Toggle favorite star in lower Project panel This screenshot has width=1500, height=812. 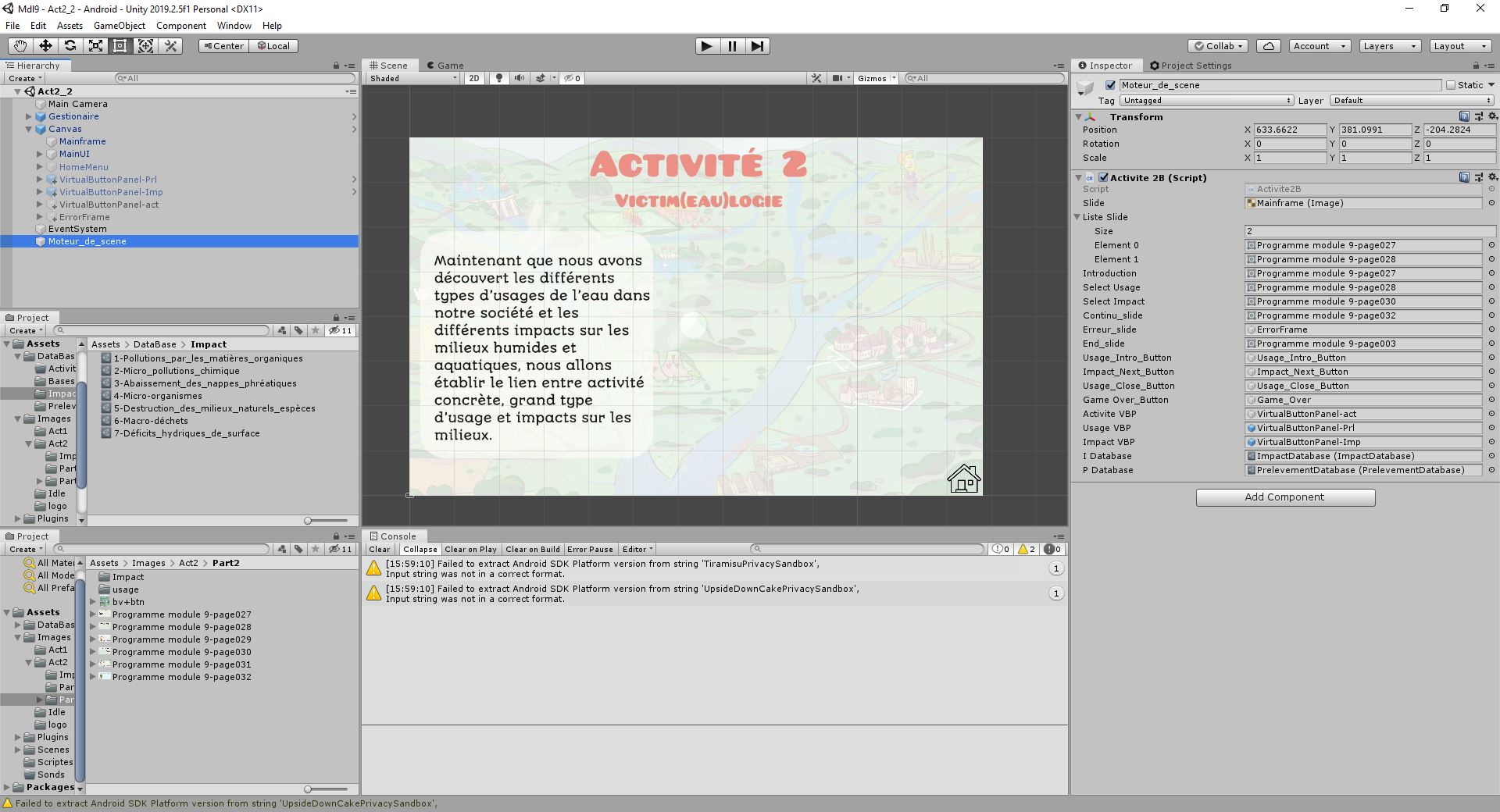pyautogui.click(x=316, y=549)
